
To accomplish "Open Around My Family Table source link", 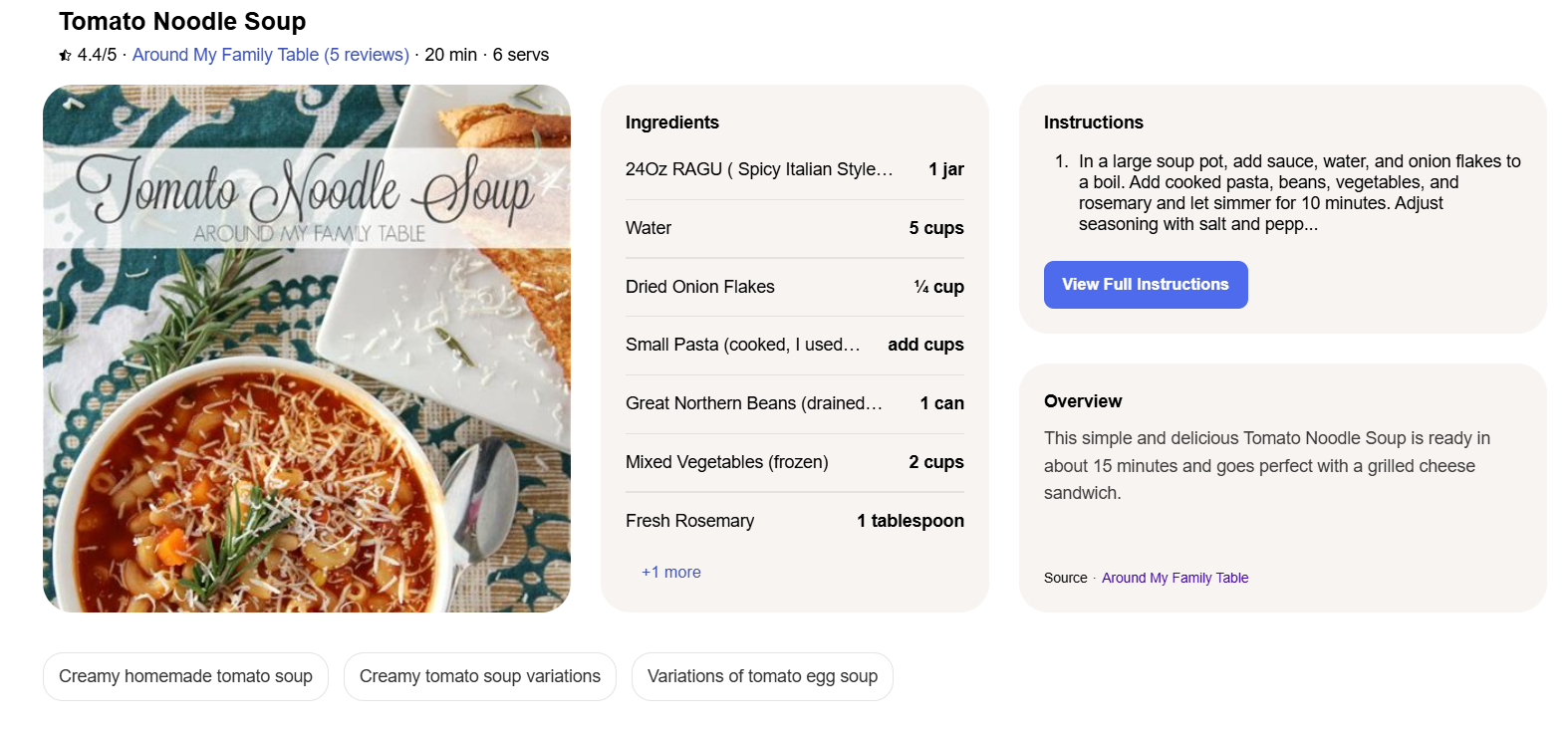I will click(1175, 578).
